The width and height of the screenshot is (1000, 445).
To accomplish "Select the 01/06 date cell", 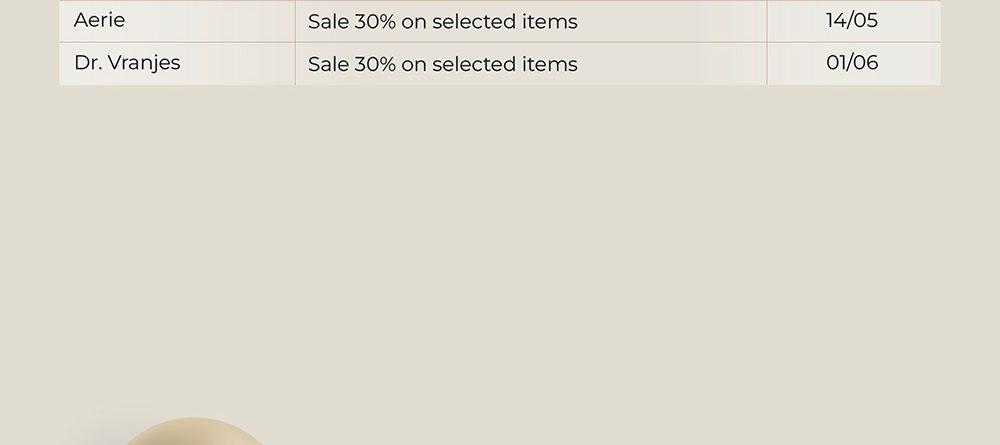I will [853, 64].
